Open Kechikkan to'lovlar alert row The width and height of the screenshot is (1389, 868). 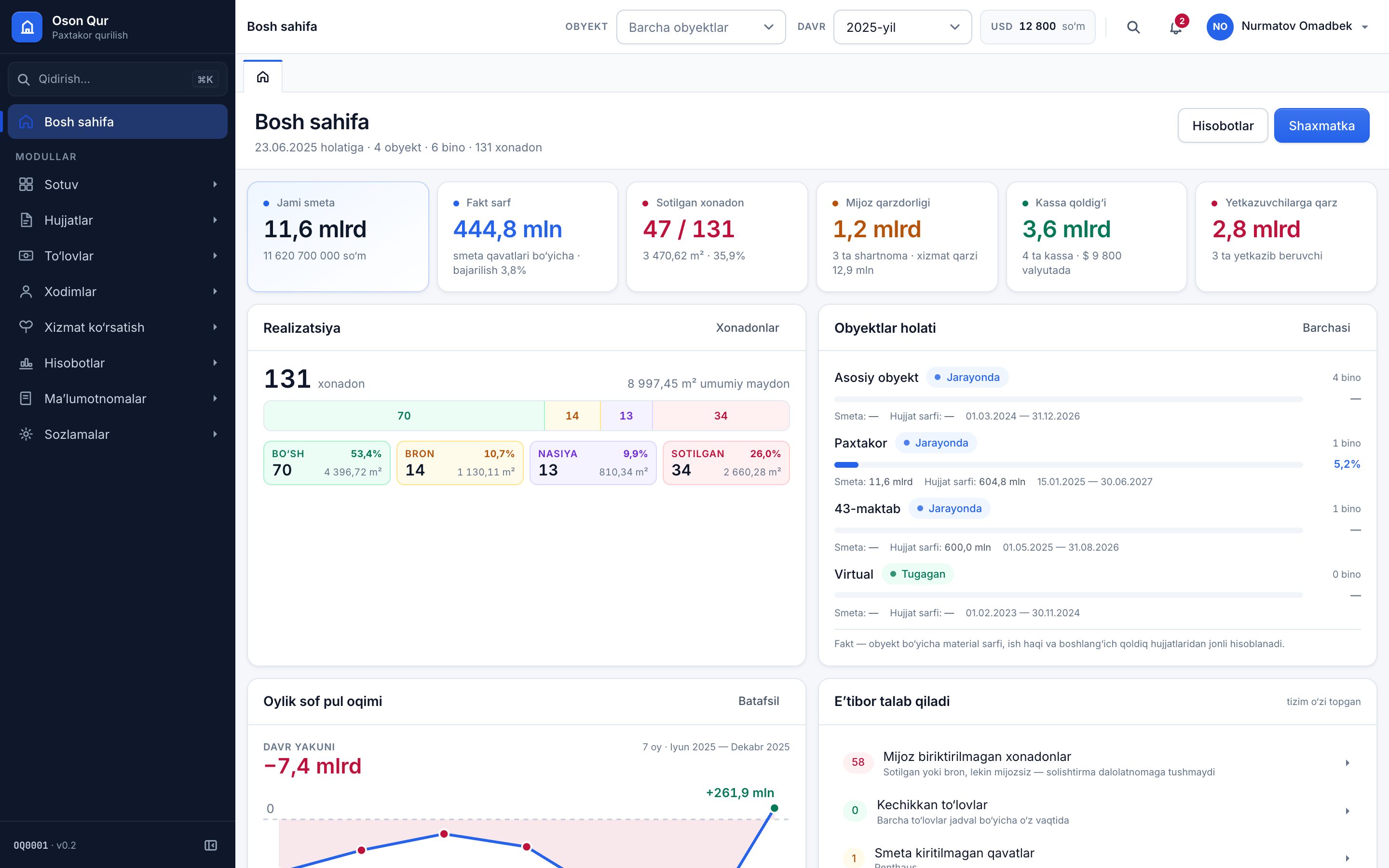[1097, 811]
